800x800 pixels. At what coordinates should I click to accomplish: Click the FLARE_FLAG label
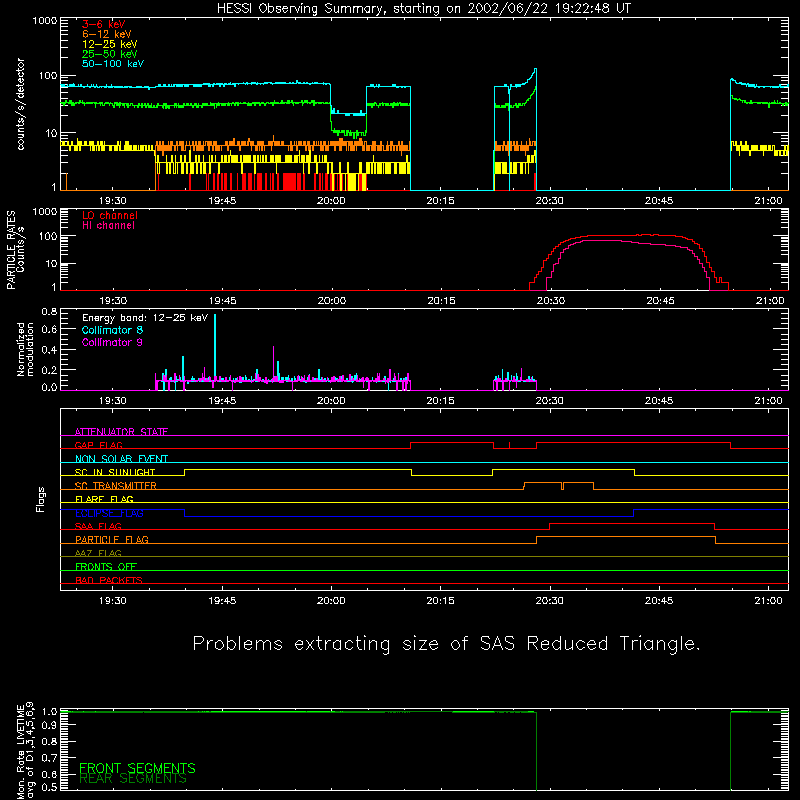pos(104,499)
